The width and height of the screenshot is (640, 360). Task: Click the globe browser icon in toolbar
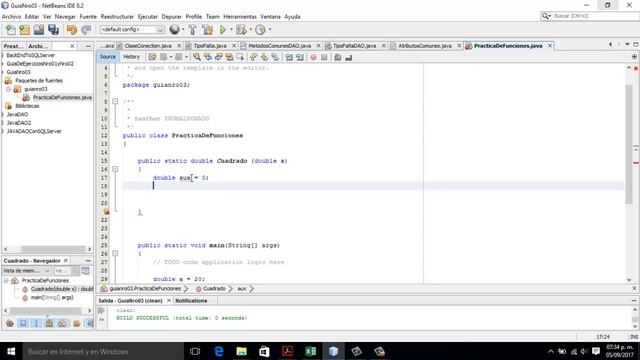pos(174,29)
